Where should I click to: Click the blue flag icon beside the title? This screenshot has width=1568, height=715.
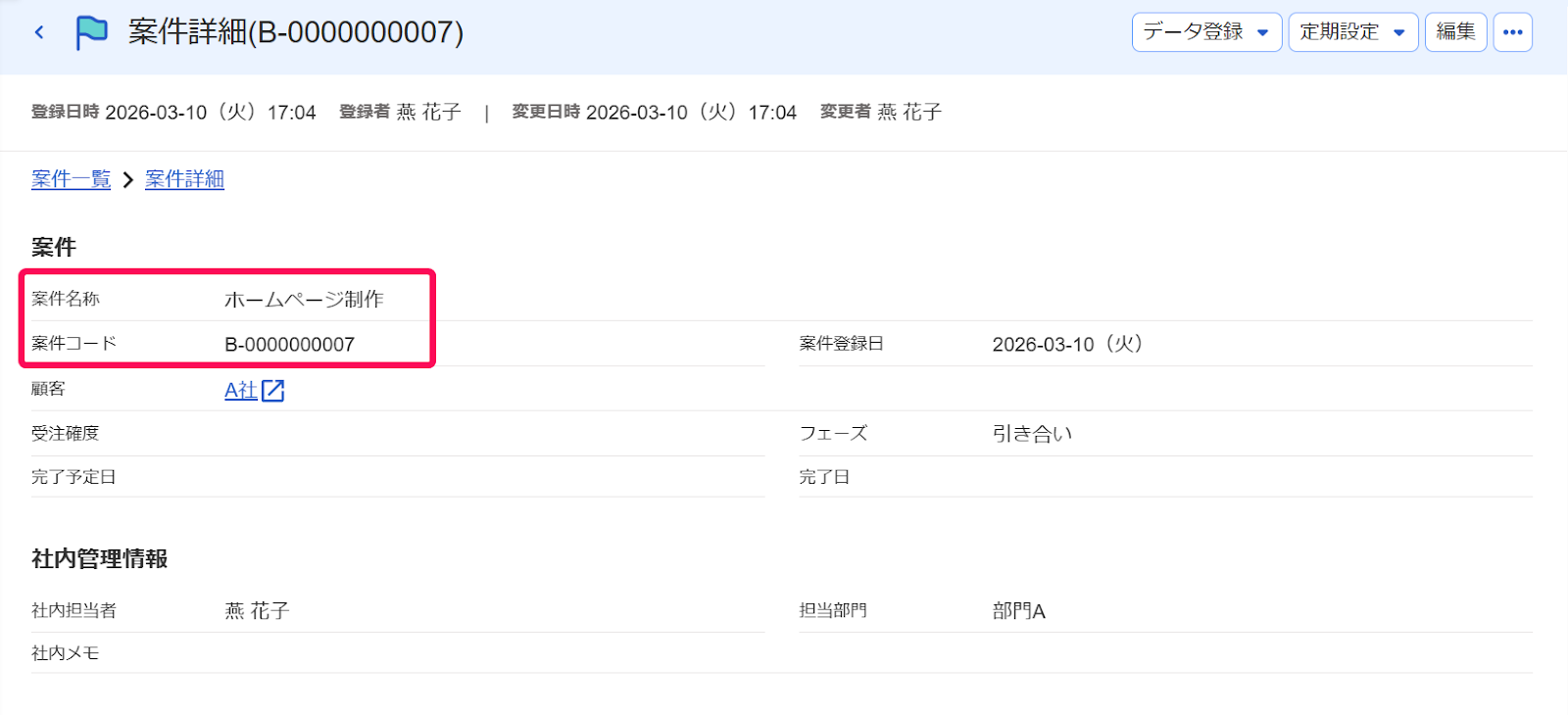(x=91, y=32)
